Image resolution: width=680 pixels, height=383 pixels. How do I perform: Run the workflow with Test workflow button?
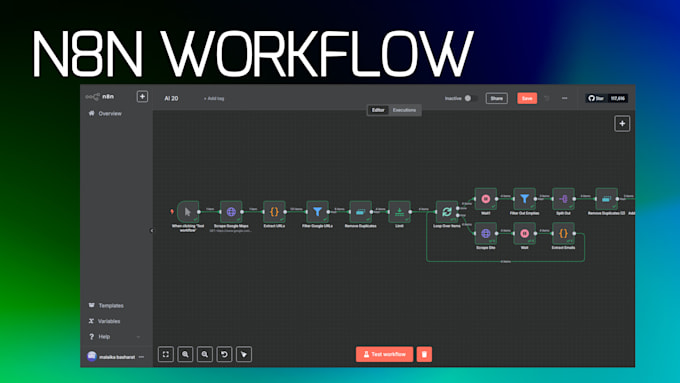point(384,354)
